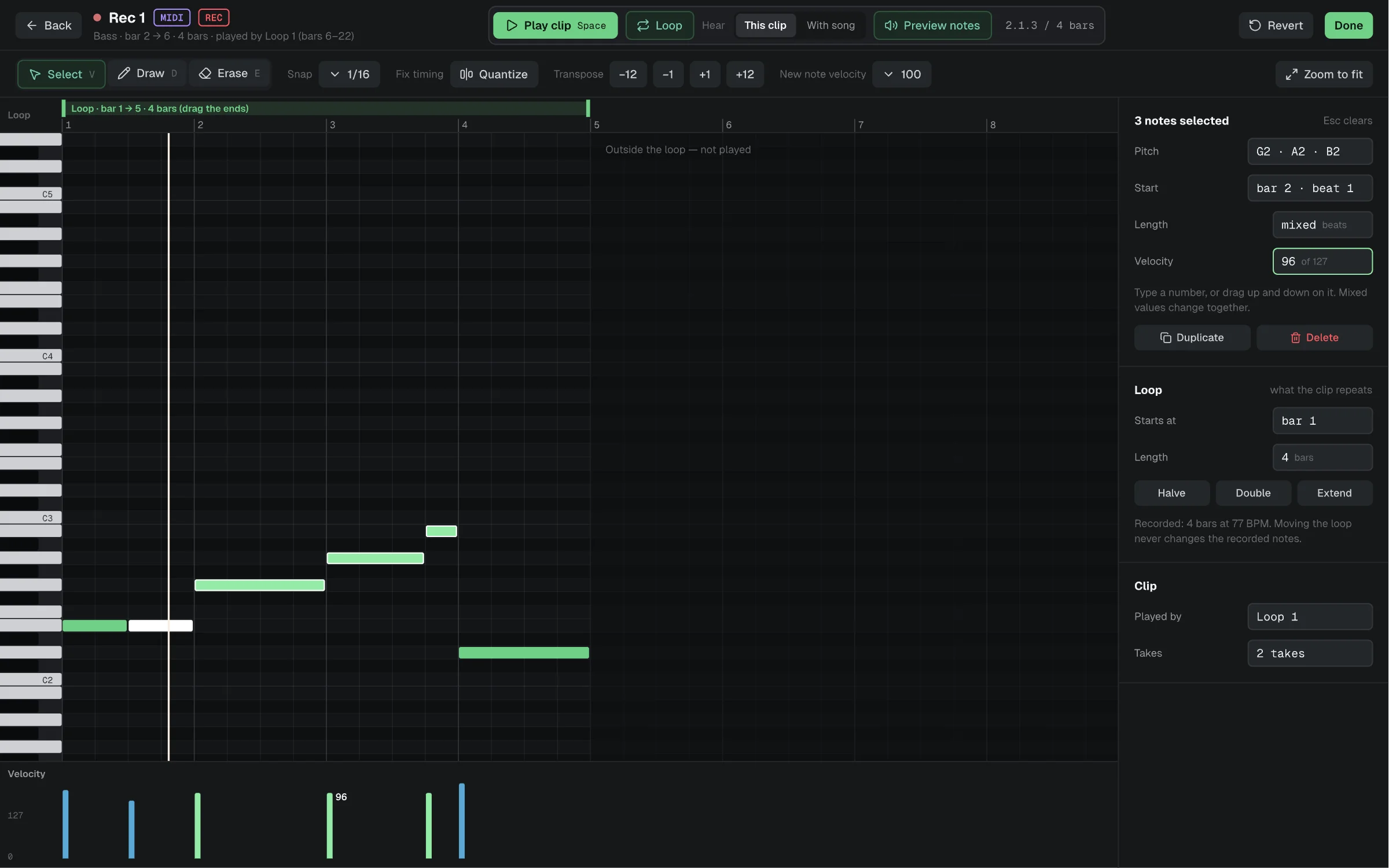Activate the Erase tool
The height and width of the screenshot is (868, 1389).
(x=229, y=73)
